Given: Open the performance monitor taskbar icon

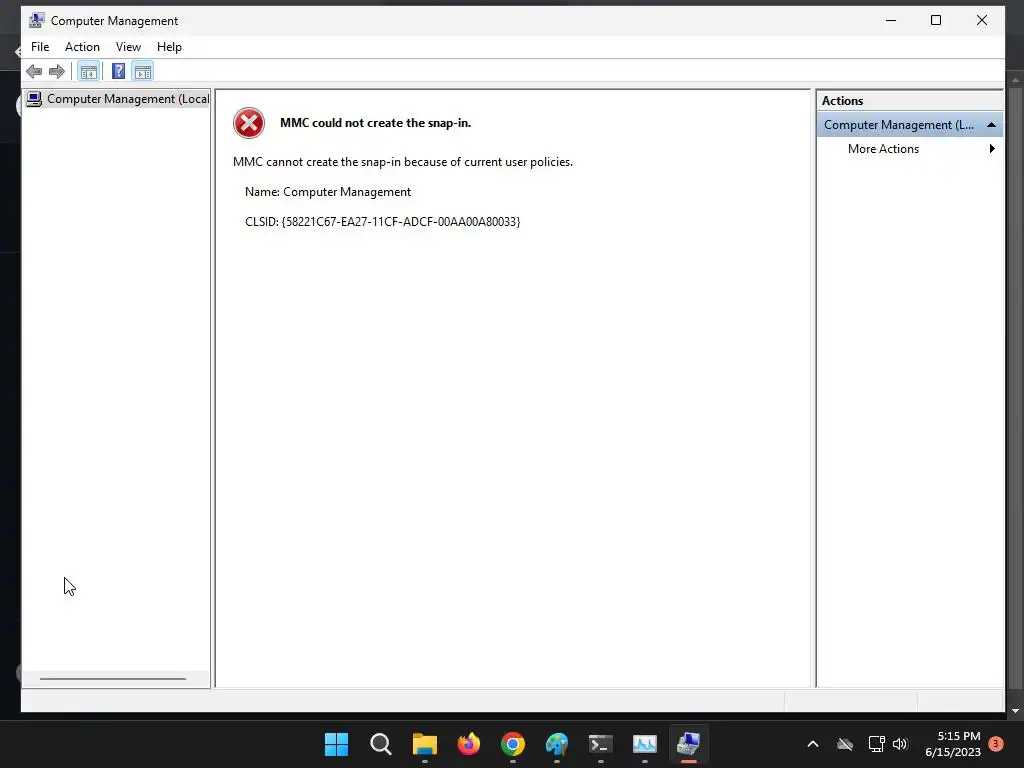Looking at the screenshot, I should [x=645, y=744].
